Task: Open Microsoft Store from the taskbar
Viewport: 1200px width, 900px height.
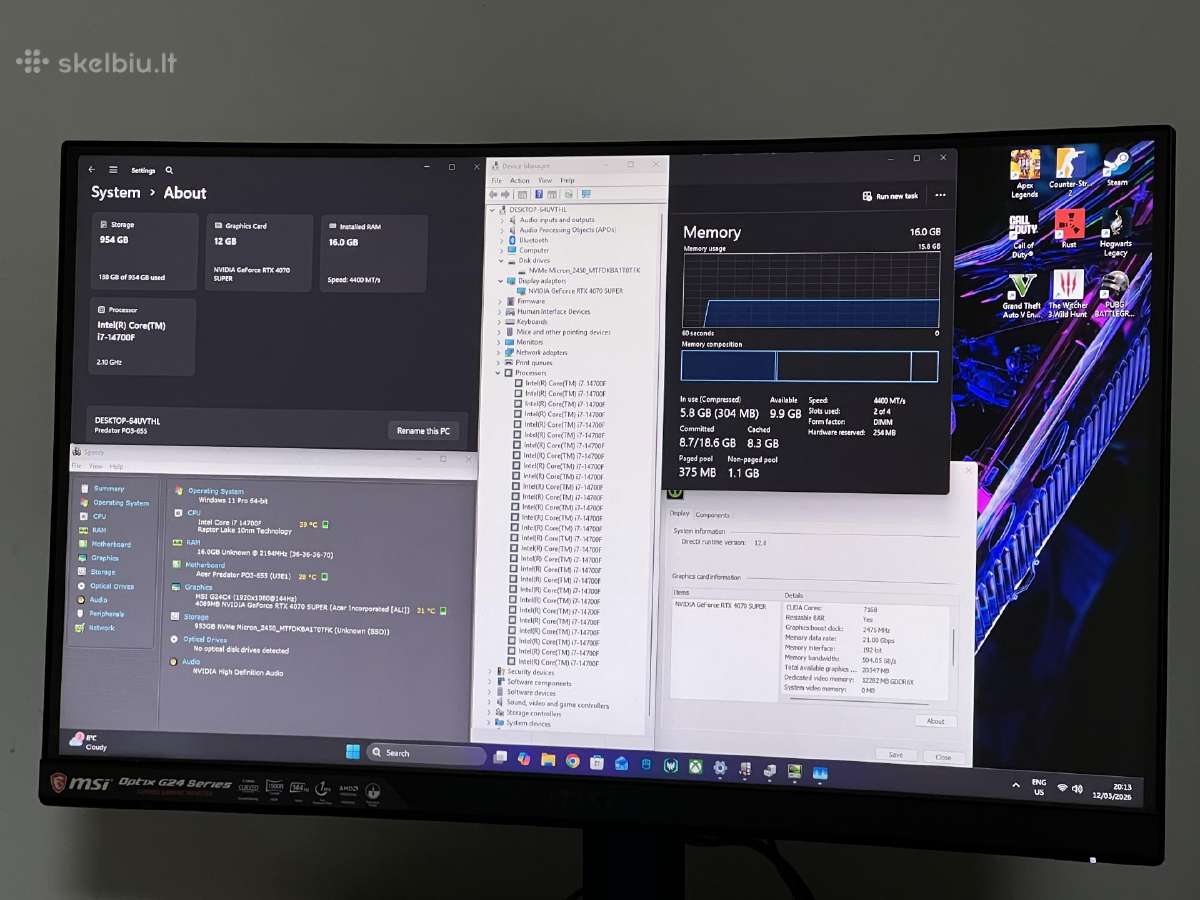Action: click(x=597, y=762)
